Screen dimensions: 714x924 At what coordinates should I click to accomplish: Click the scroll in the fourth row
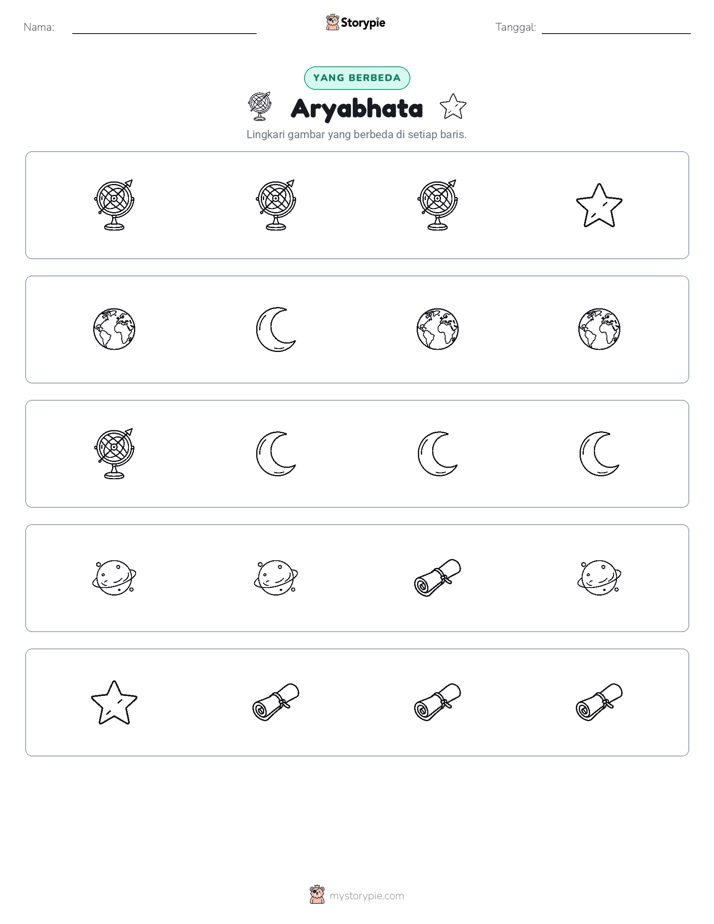click(x=437, y=578)
